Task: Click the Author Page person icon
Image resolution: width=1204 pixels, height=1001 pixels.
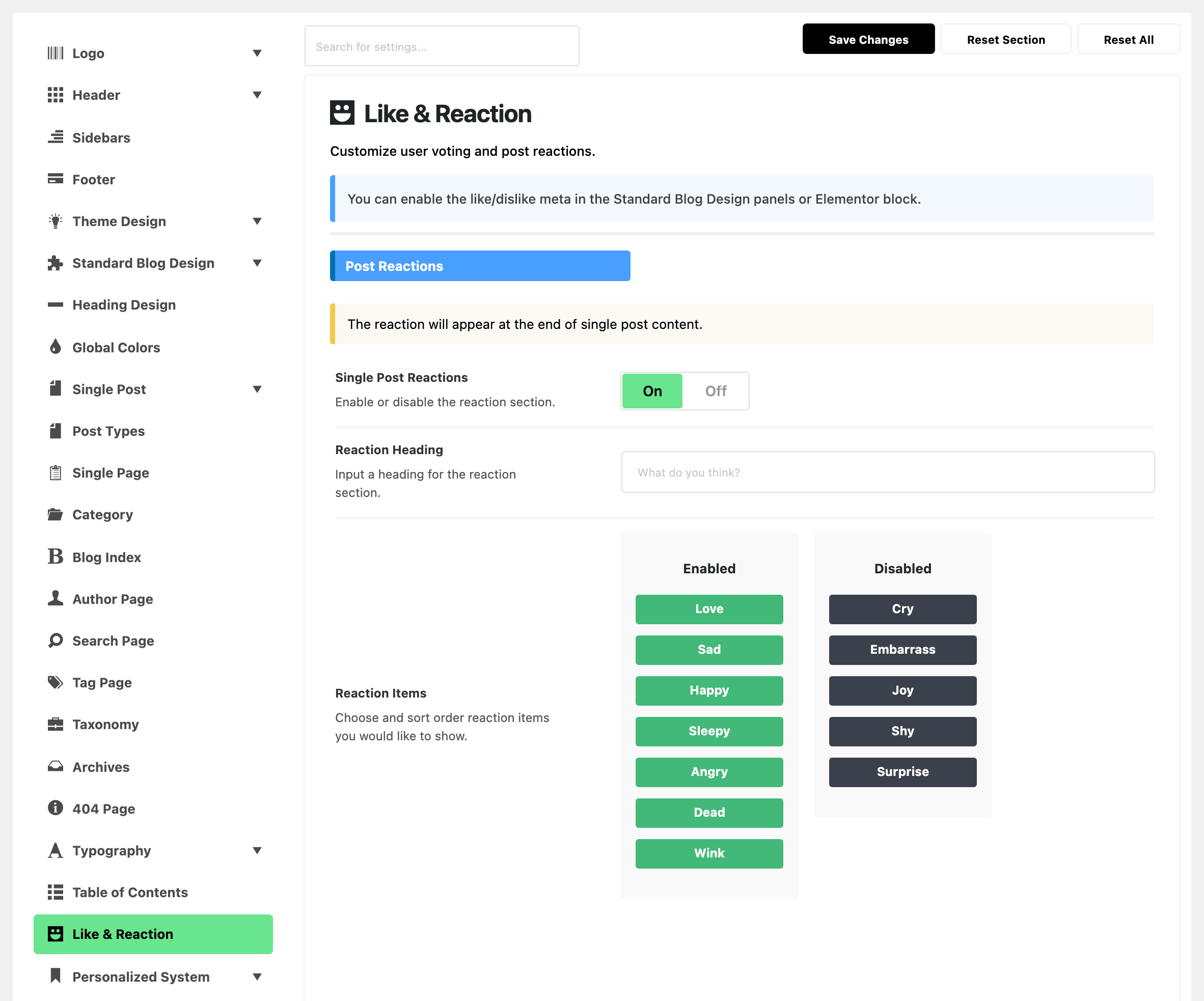Action: coord(55,598)
